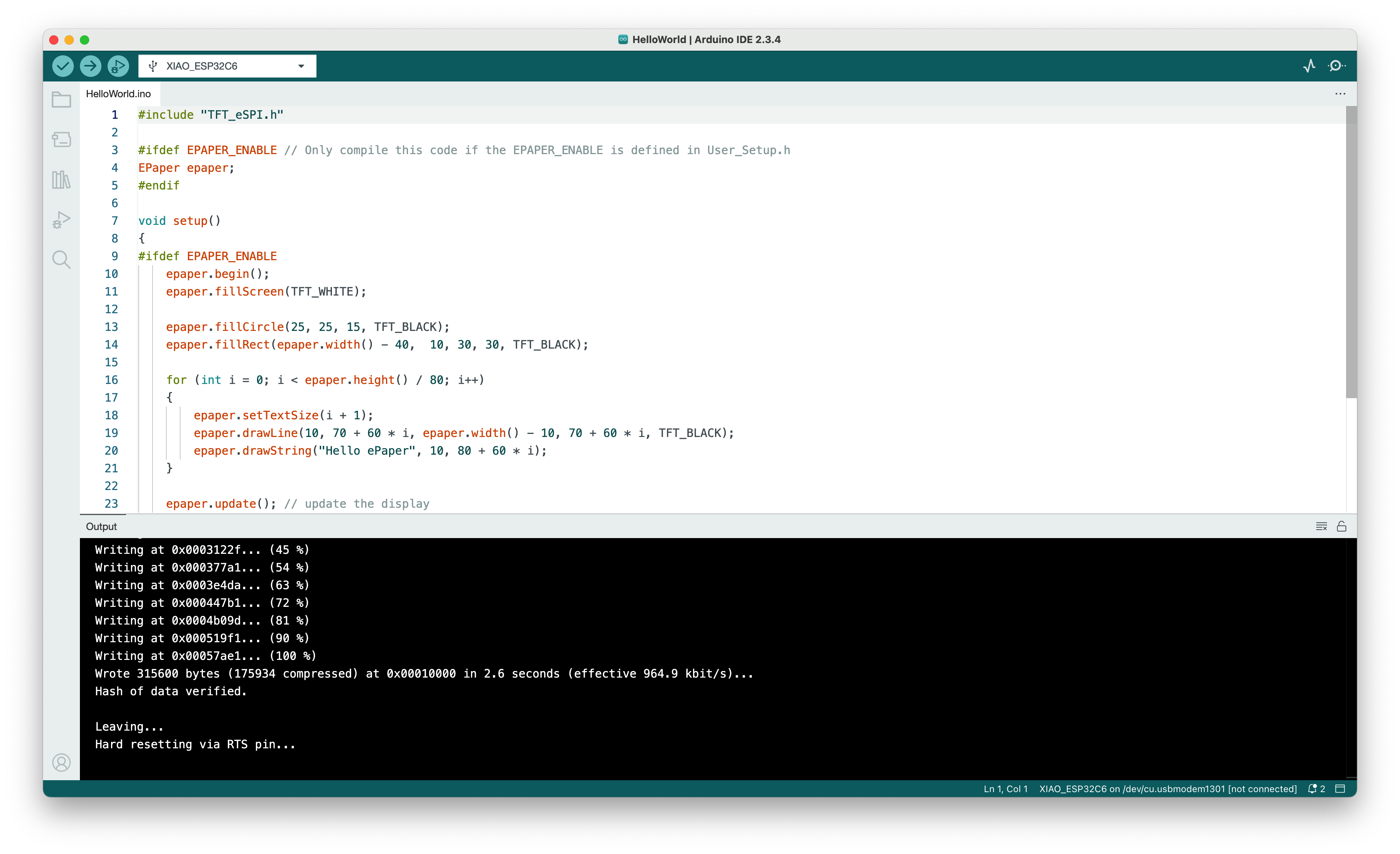1400x854 pixels.
Task: Click on 'void setup()' code line
Action: coord(179,221)
